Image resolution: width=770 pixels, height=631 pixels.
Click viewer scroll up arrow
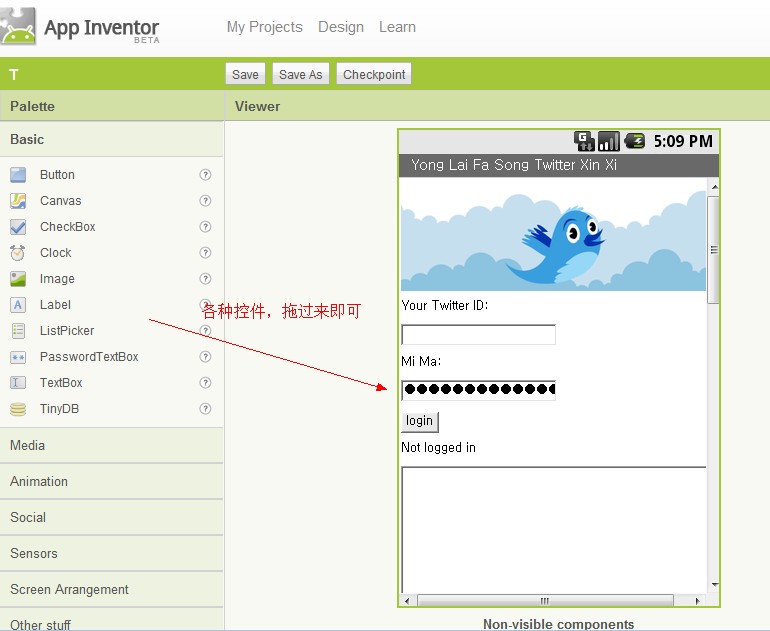(715, 187)
